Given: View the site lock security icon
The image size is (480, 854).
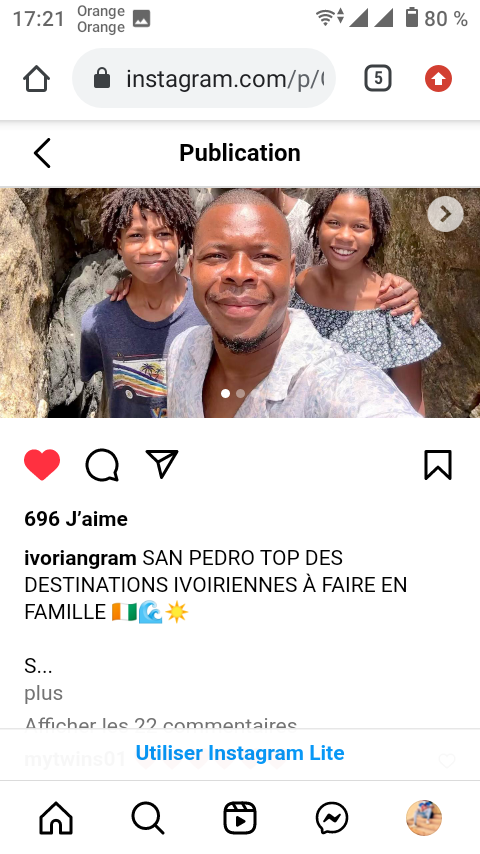Looking at the screenshot, I should 102,78.
